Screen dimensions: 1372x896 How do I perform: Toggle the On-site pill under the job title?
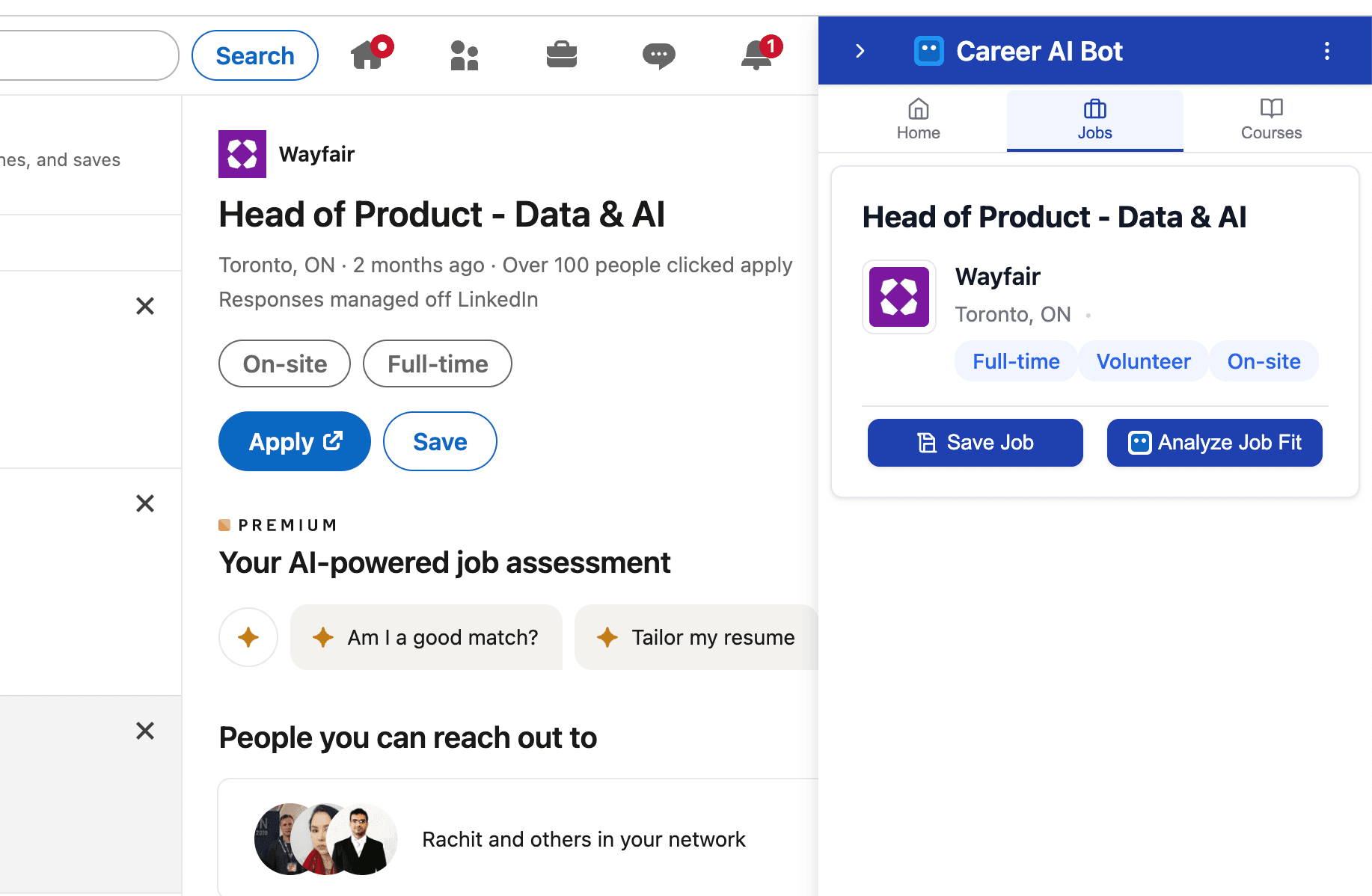pyautogui.click(x=284, y=364)
